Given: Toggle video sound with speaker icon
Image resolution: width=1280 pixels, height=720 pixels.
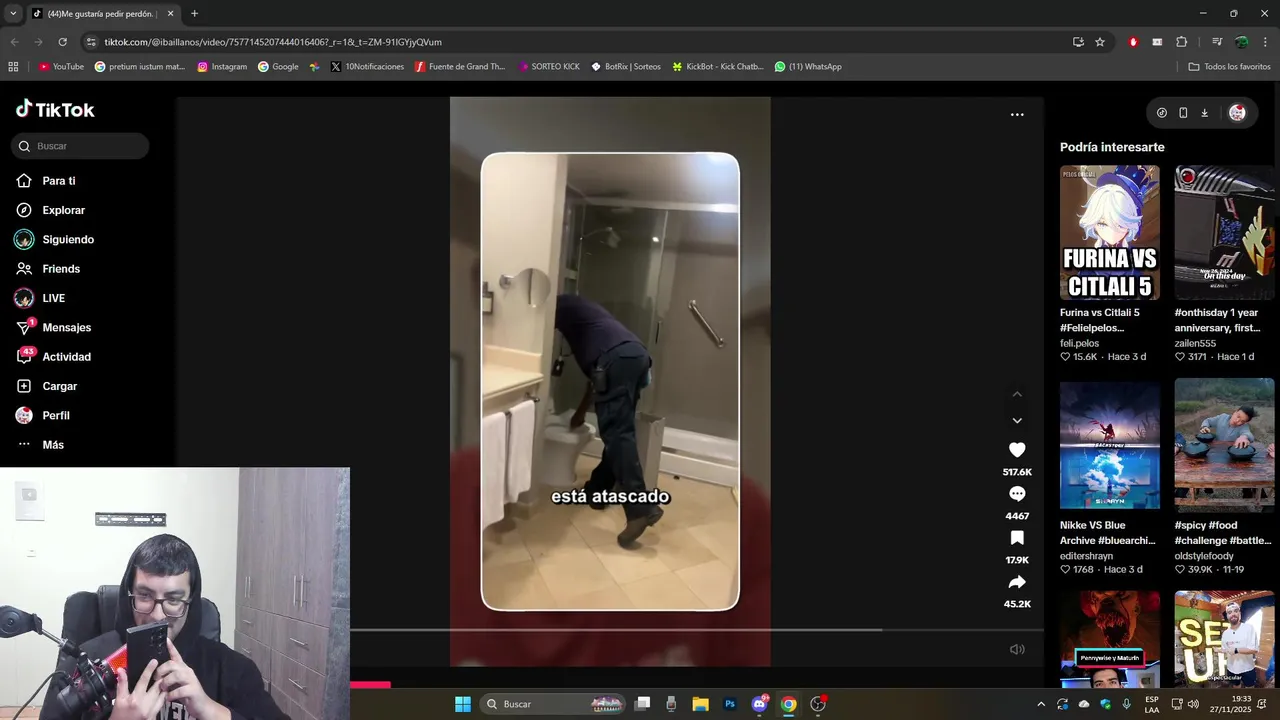Looking at the screenshot, I should coord(1017,649).
